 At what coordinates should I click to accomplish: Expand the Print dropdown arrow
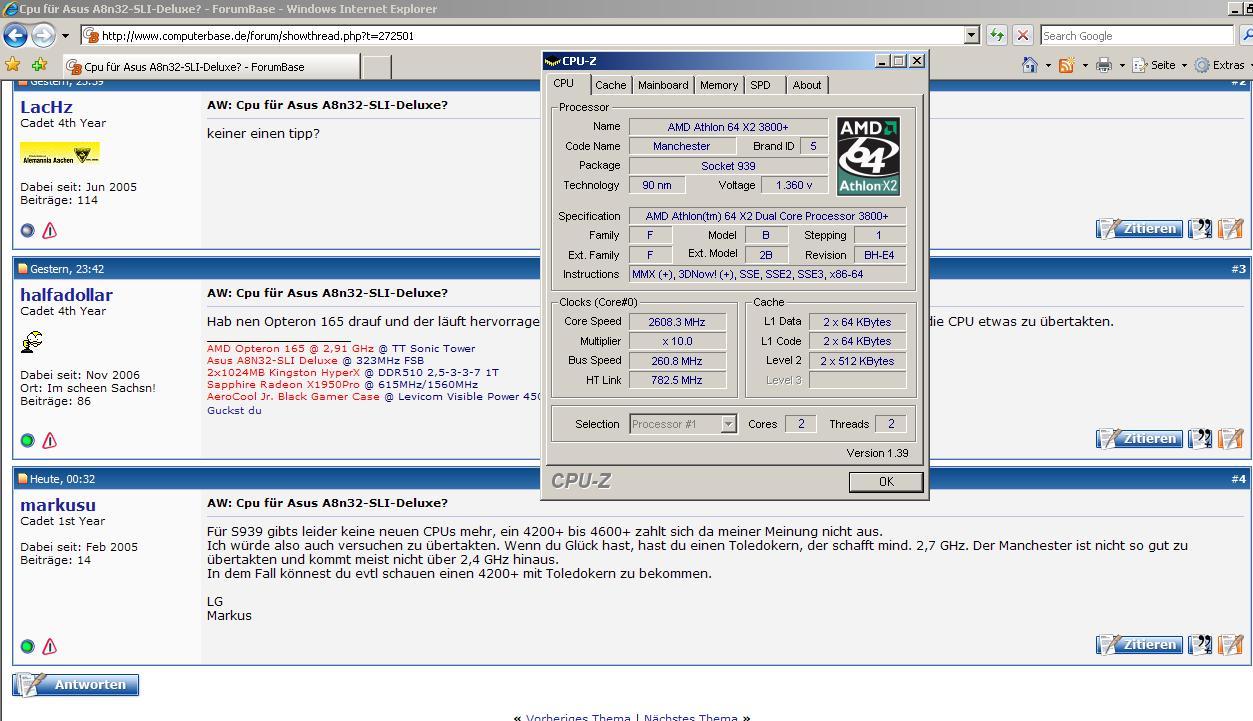(1121, 66)
